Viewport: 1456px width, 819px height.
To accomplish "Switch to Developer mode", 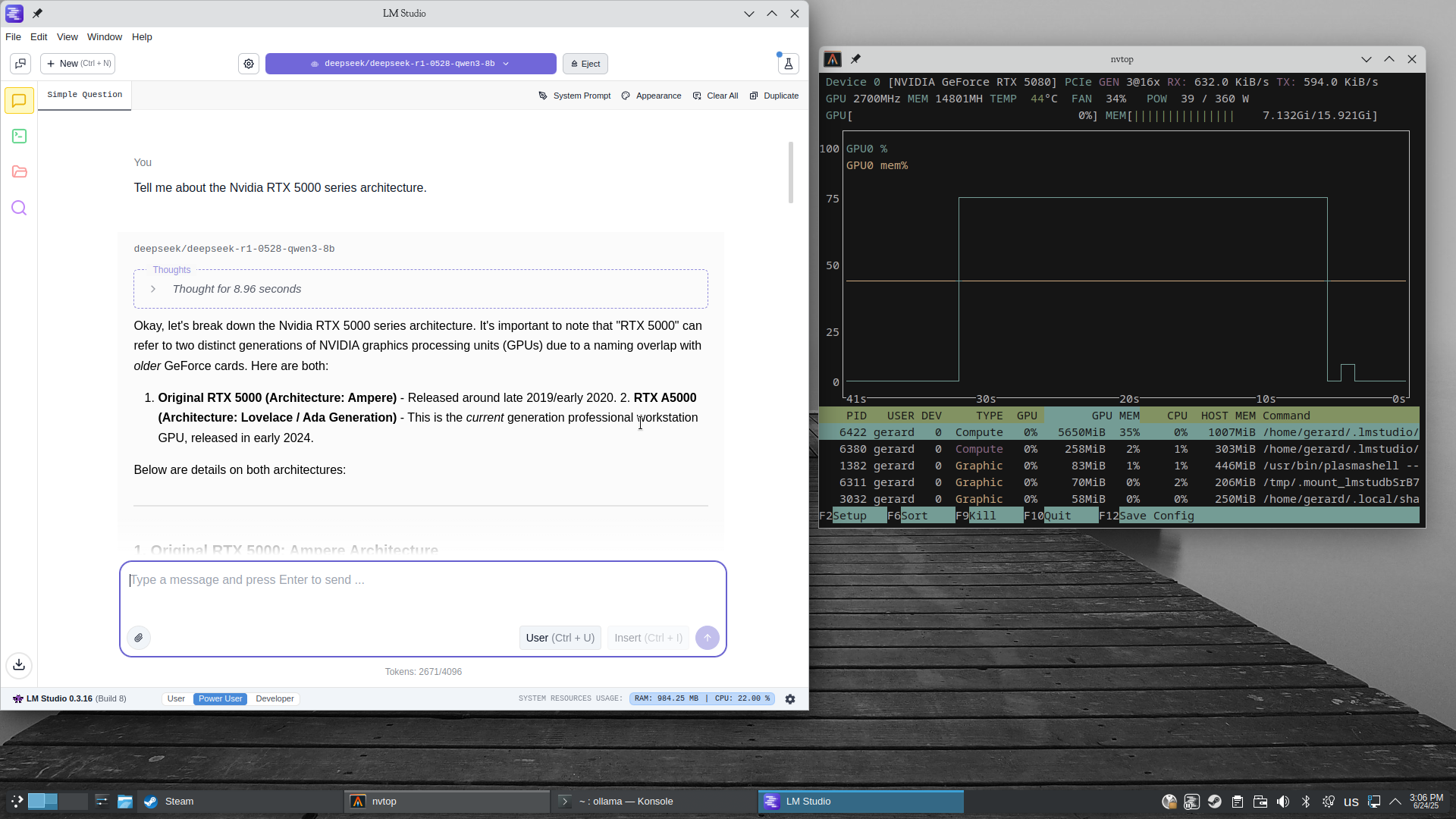I will (275, 699).
